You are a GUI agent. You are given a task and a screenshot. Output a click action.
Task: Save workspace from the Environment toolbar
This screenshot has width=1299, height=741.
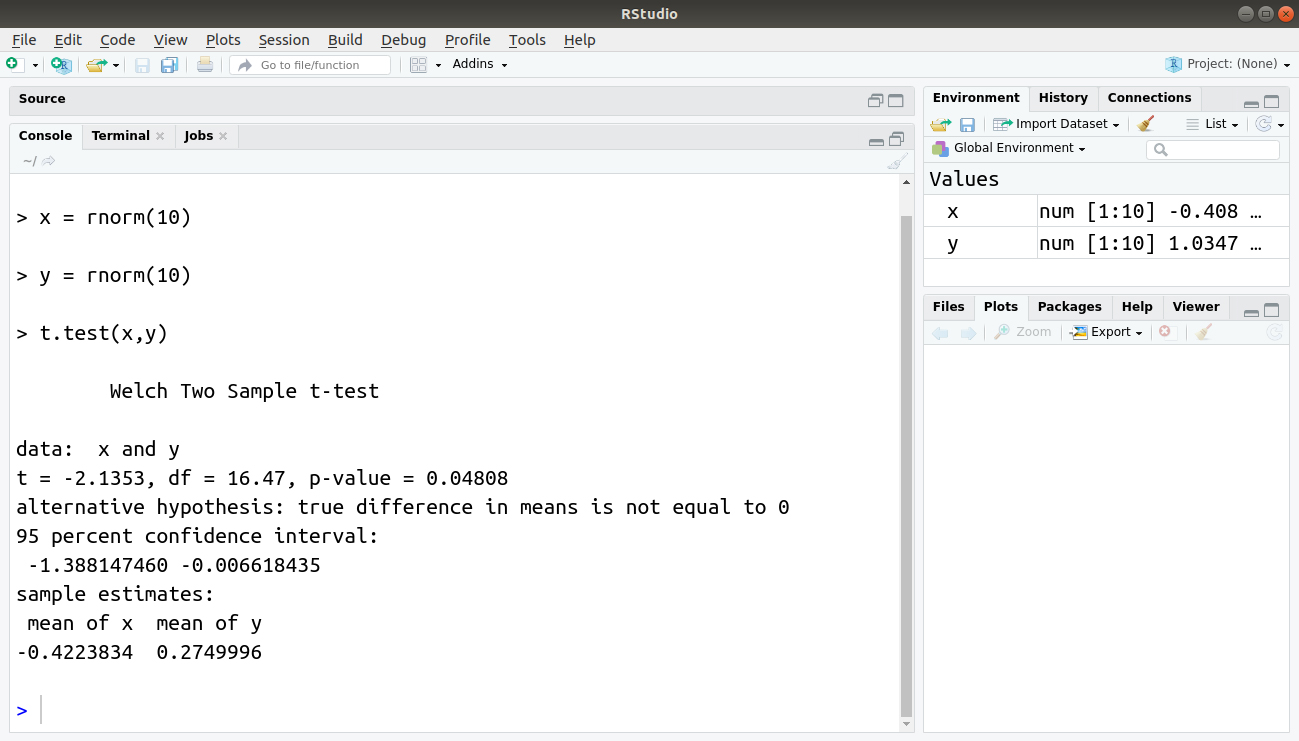tap(966, 123)
